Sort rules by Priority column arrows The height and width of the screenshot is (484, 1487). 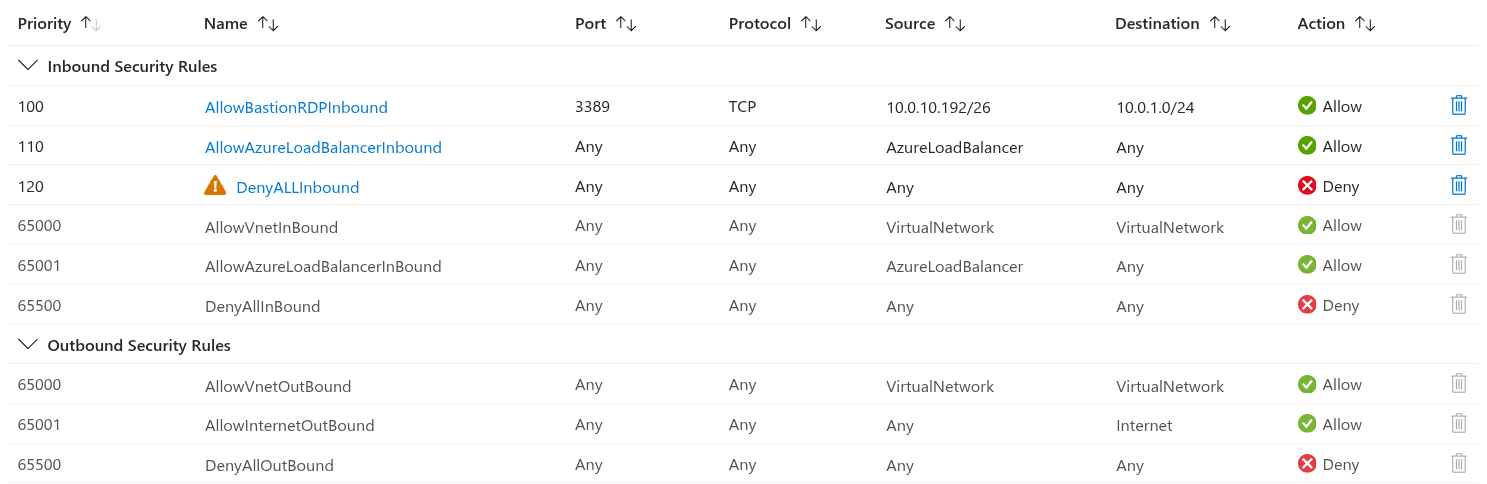pos(91,23)
